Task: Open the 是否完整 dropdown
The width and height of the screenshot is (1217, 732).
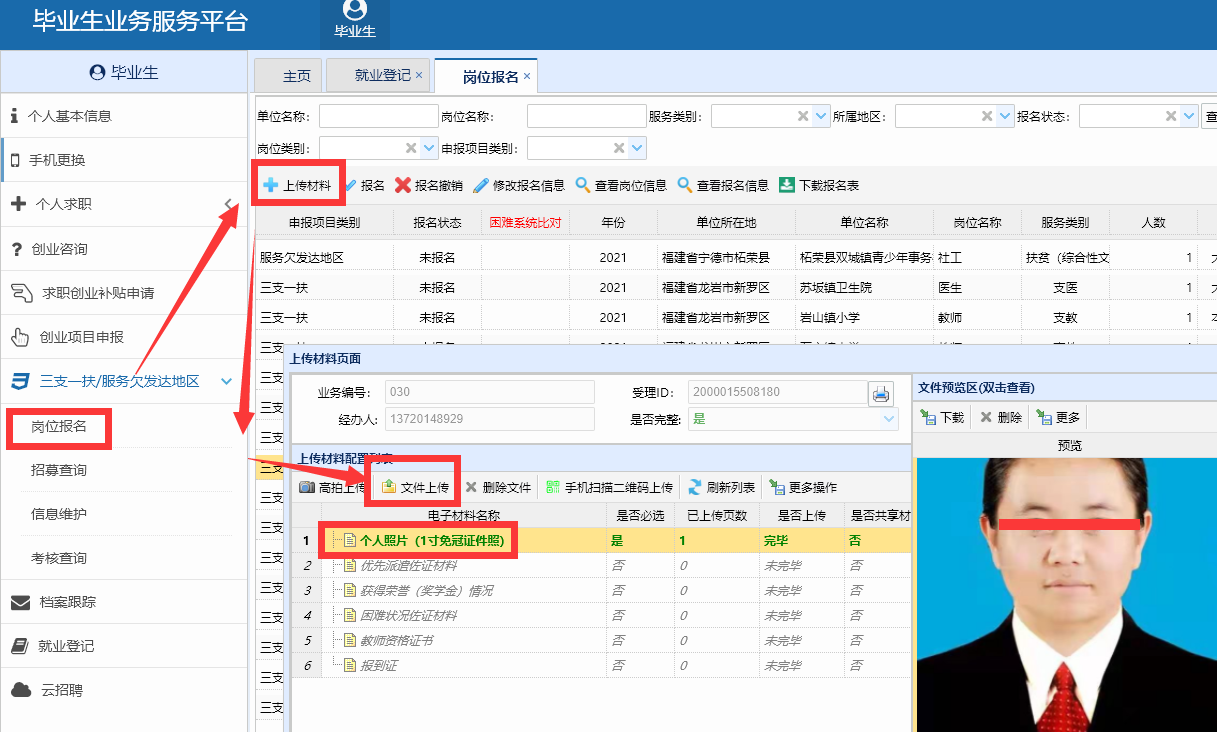Action: coord(889,419)
